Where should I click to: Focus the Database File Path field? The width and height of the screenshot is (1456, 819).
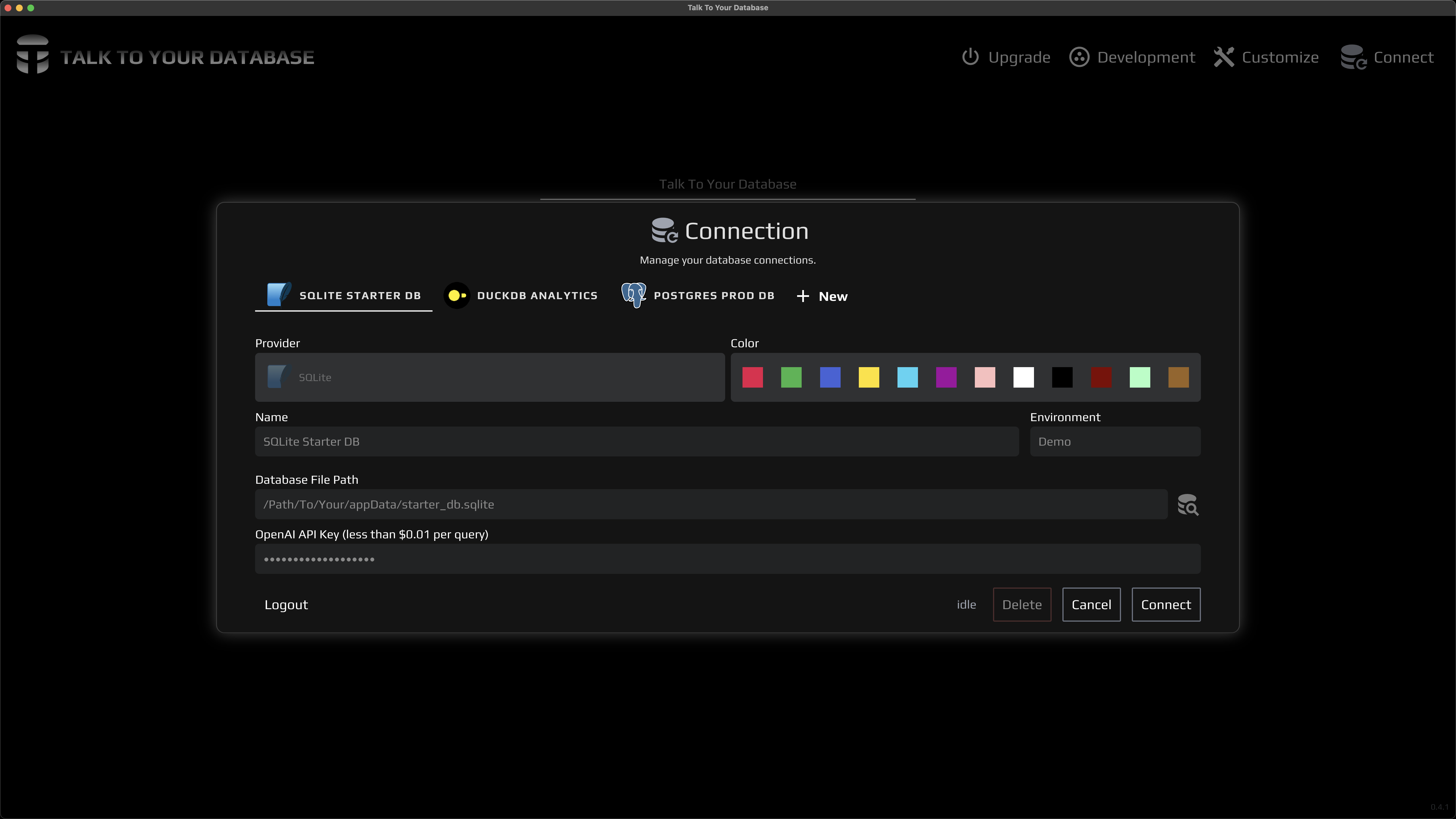point(711,504)
